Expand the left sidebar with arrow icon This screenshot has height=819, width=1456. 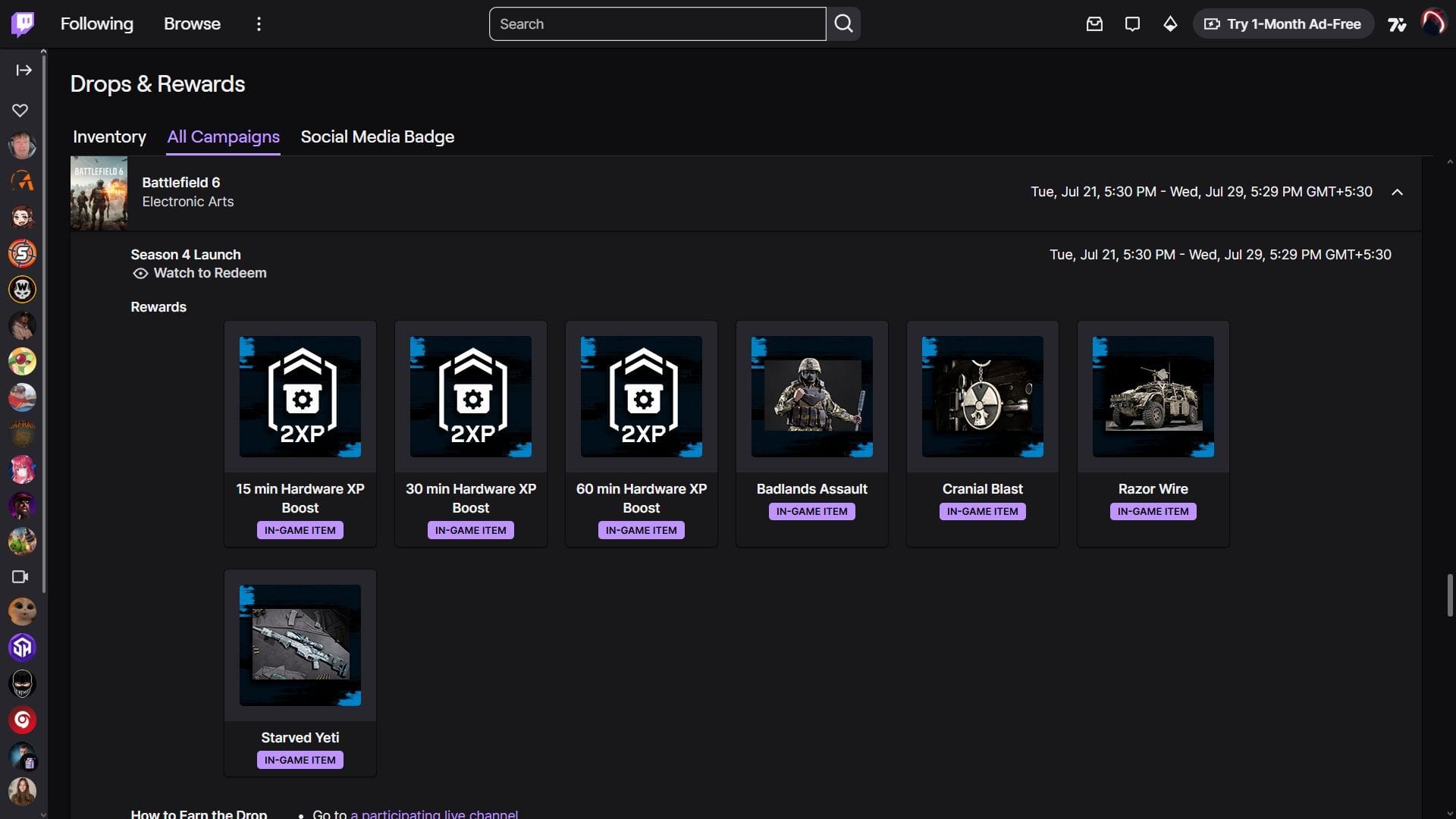(24, 70)
